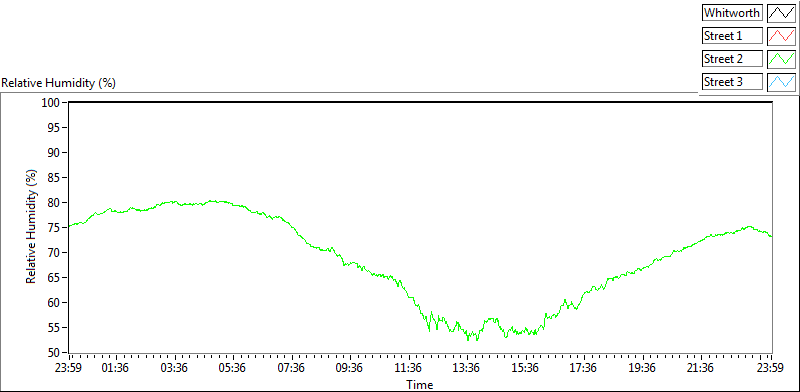Click the 65 value on Y axis

(x=54, y=278)
